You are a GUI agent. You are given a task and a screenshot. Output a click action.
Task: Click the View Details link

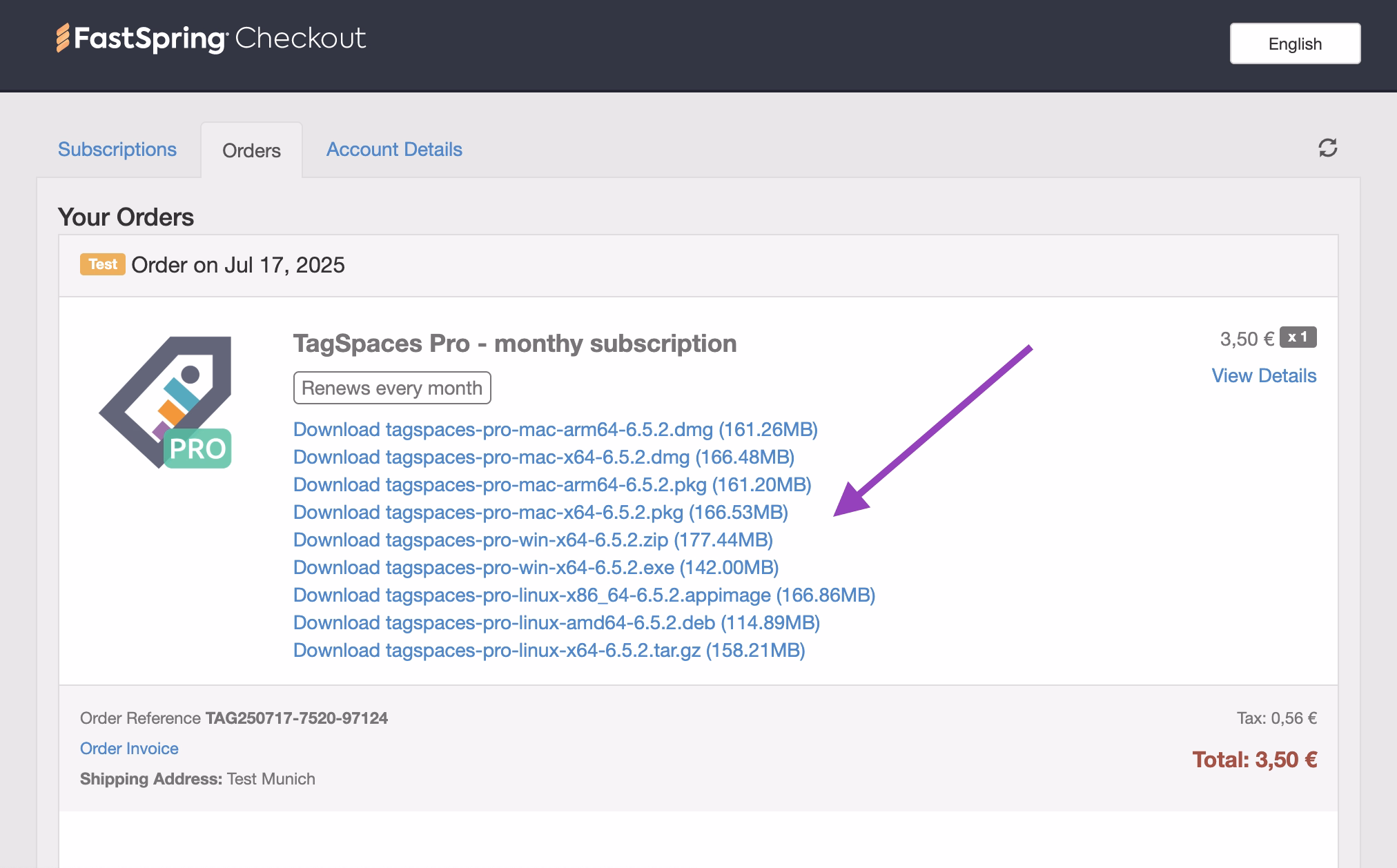click(1263, 375)
